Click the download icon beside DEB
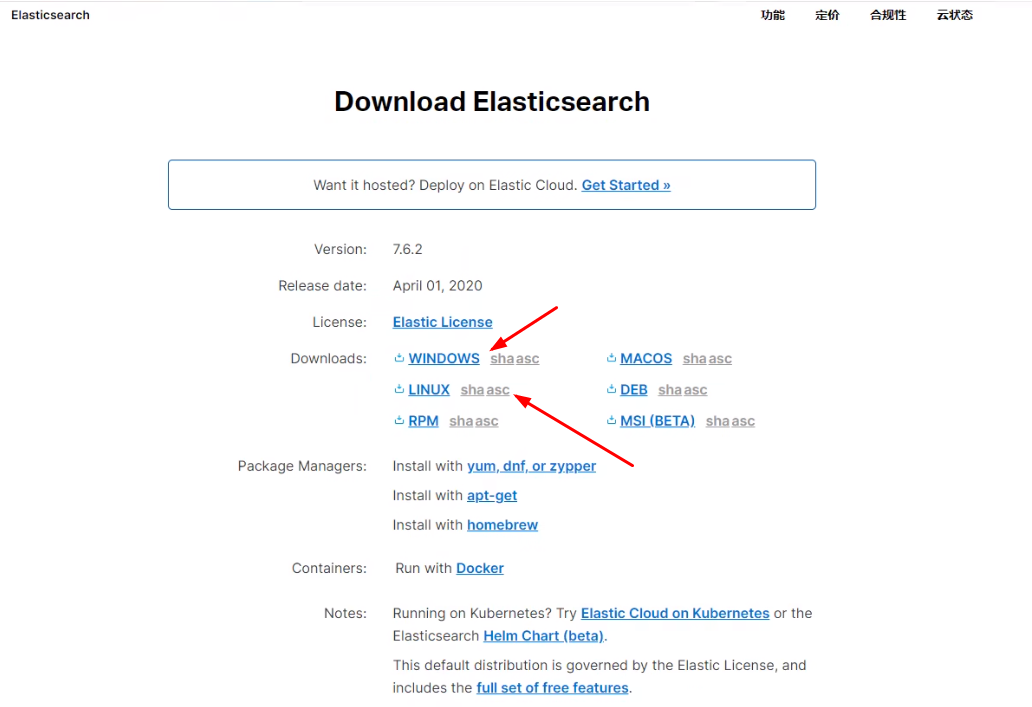The width and height of the screenshot is (1032, 707). [x=611, y=389]
